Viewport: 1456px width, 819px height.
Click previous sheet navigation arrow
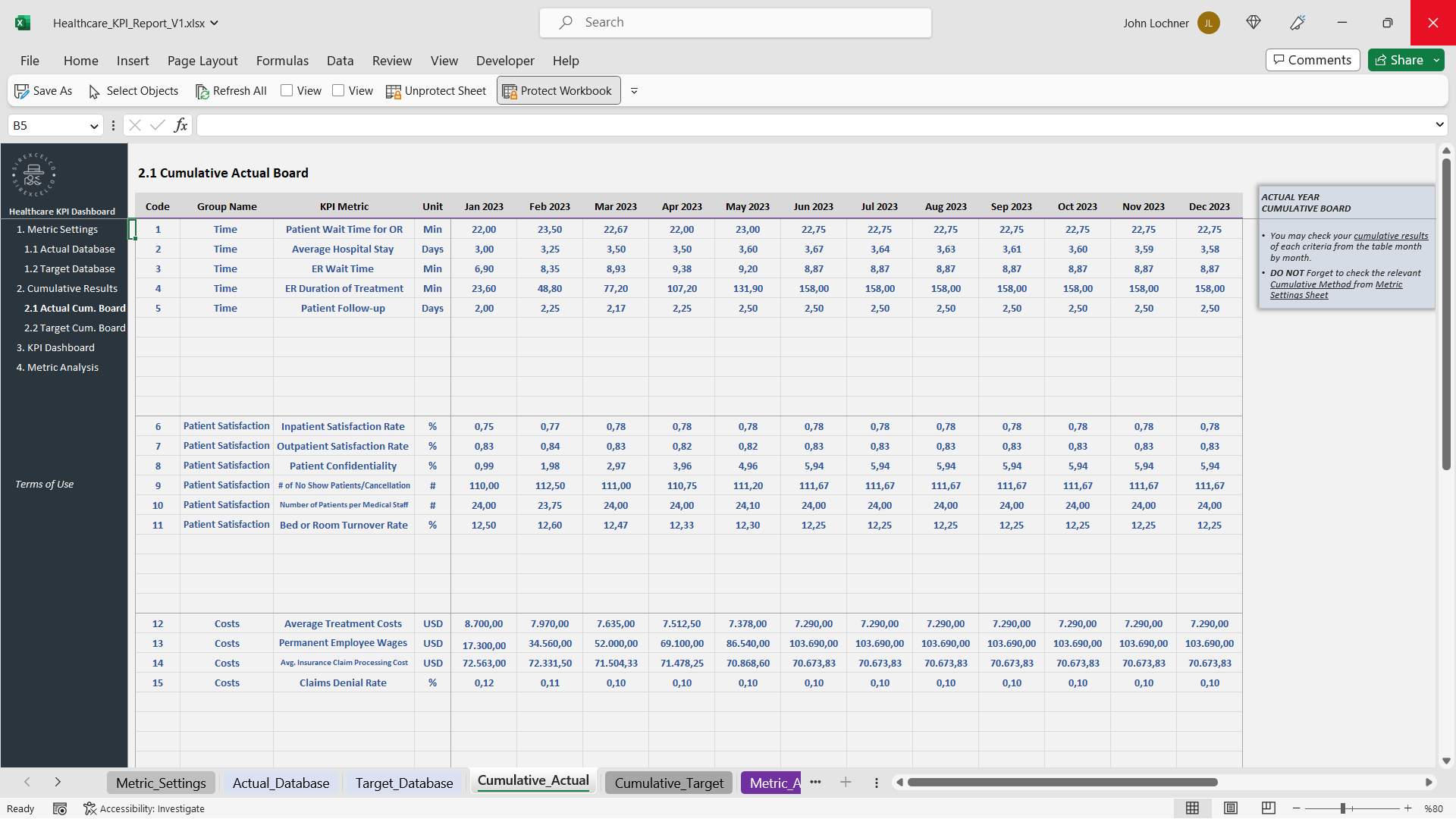pyautogui.click(x=27, y=782)
